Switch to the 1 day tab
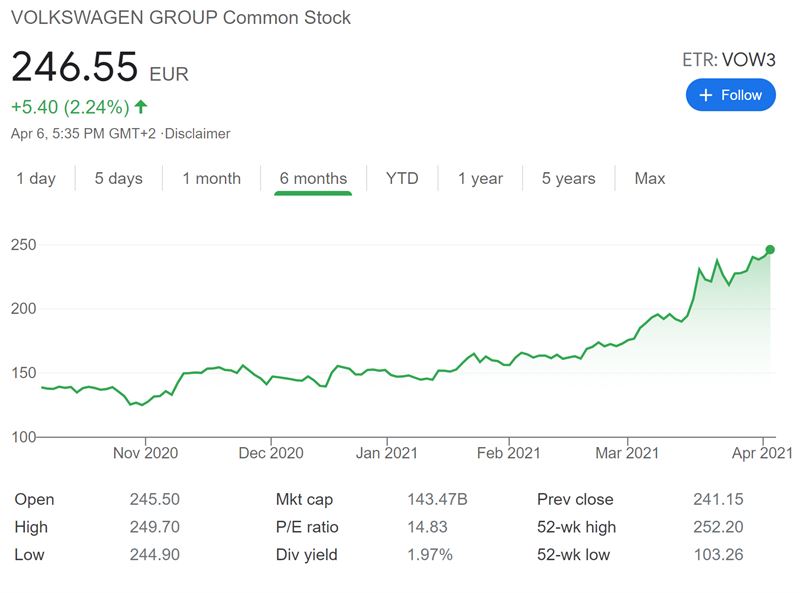 point(36,179)
